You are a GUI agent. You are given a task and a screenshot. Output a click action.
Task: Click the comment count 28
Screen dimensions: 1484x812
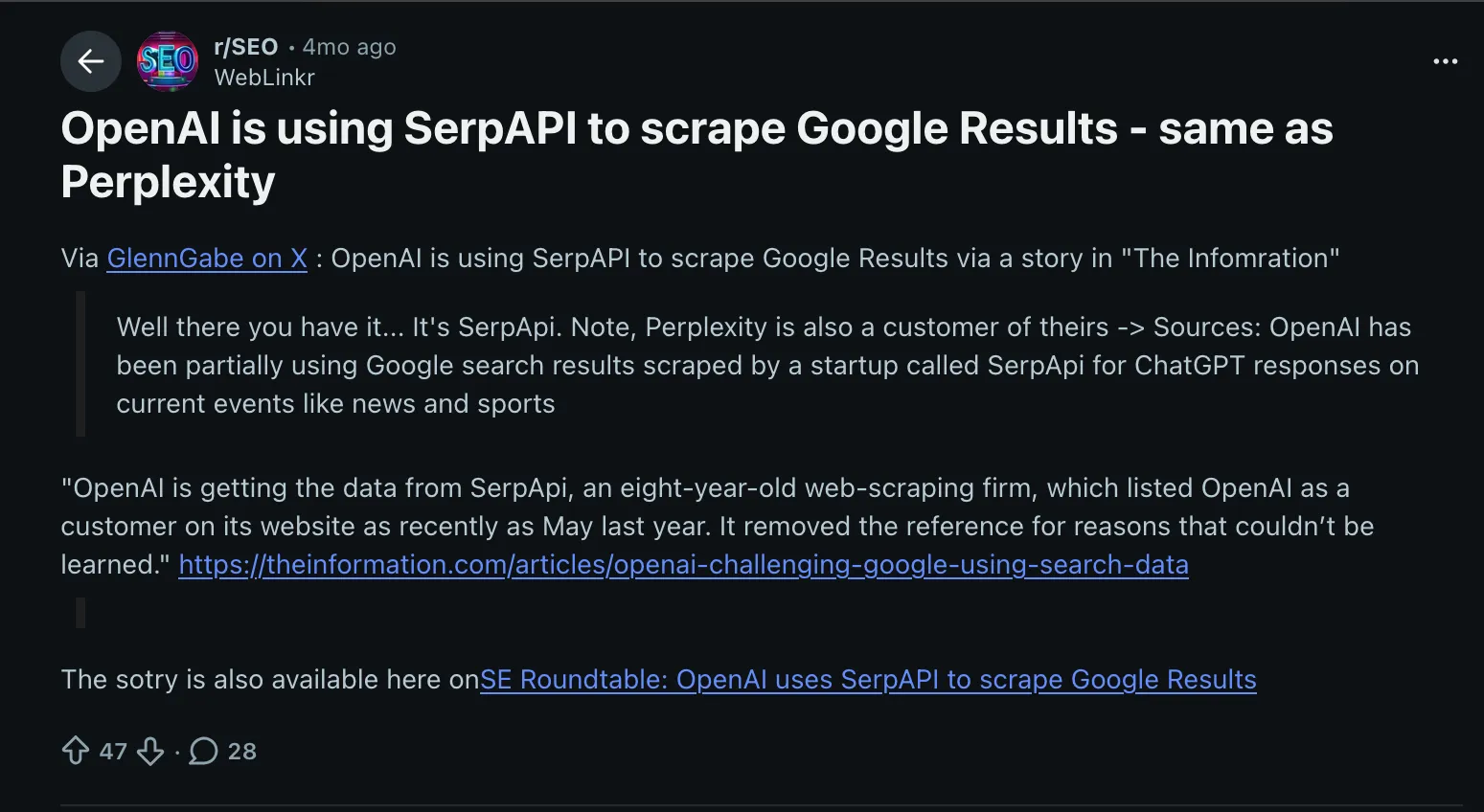(242, 752)
